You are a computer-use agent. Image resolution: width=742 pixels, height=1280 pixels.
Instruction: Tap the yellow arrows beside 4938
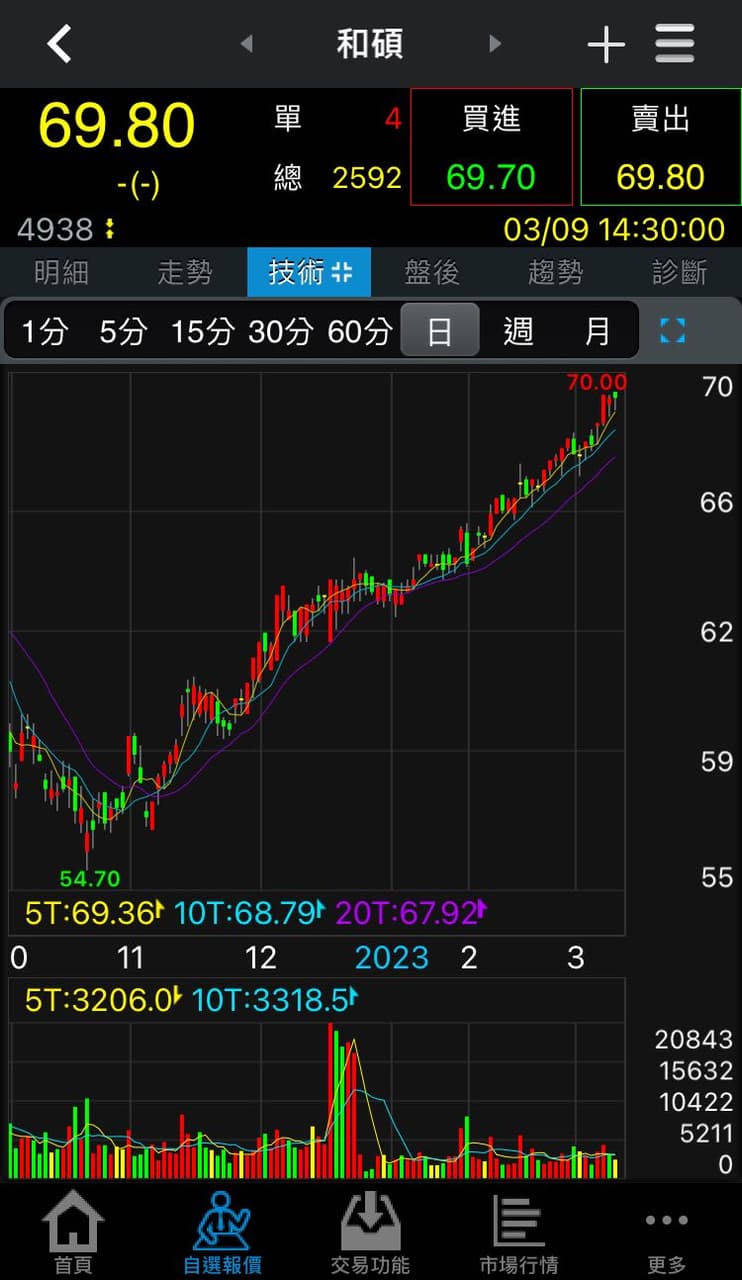[x=109, y=230]
